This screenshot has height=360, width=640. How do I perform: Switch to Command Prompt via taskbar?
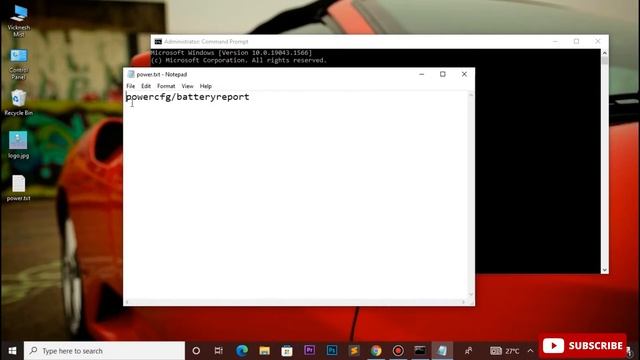coord(420,351)
